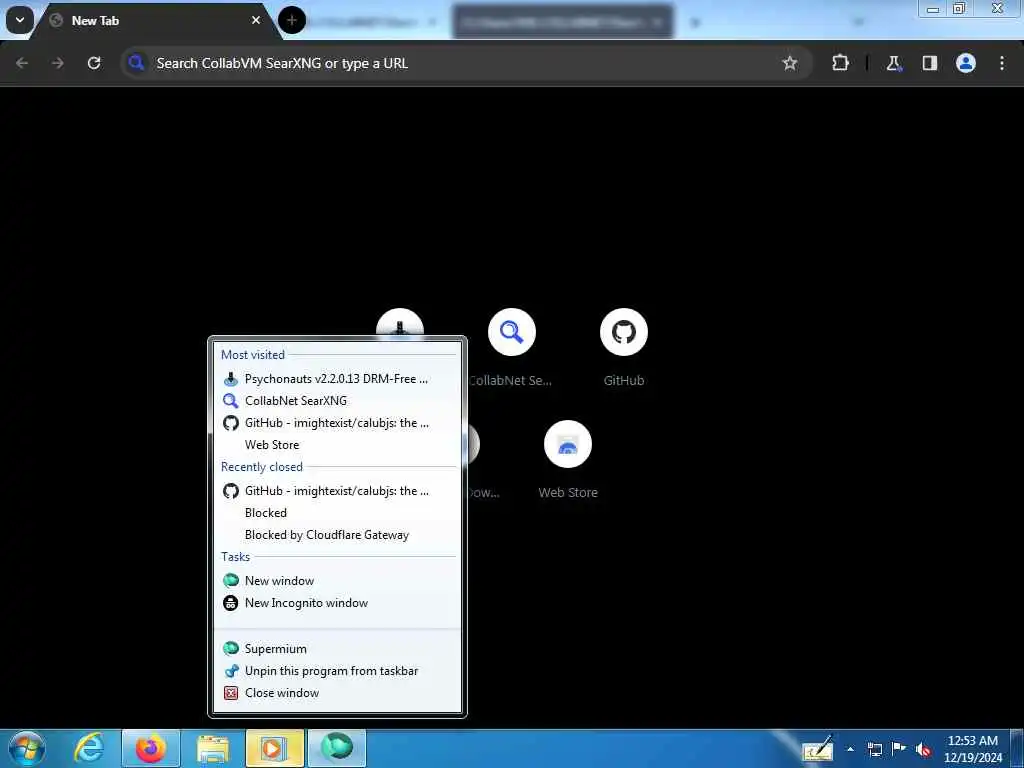
Task: Open CollabNet SearXNG in Most visited list
Action: [x=337, y=401]
